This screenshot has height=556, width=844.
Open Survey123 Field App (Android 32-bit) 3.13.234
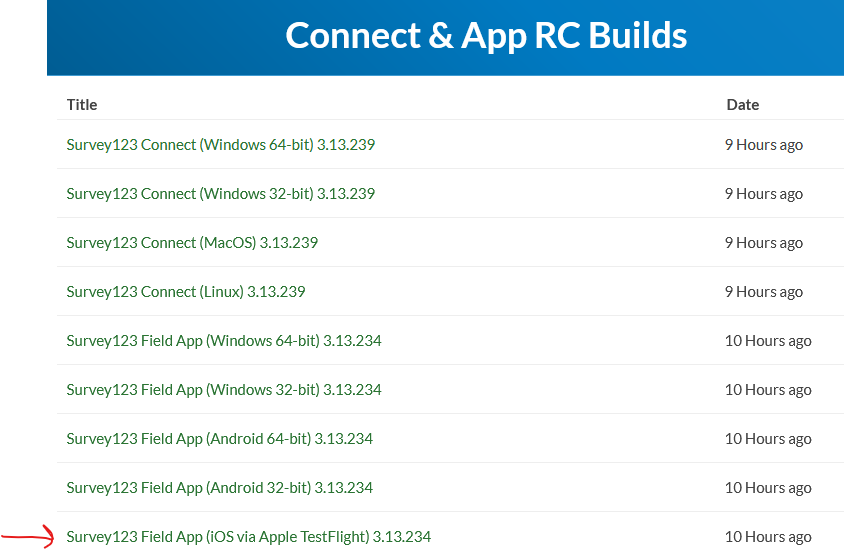pyautogui.click(x=220, y=488)
